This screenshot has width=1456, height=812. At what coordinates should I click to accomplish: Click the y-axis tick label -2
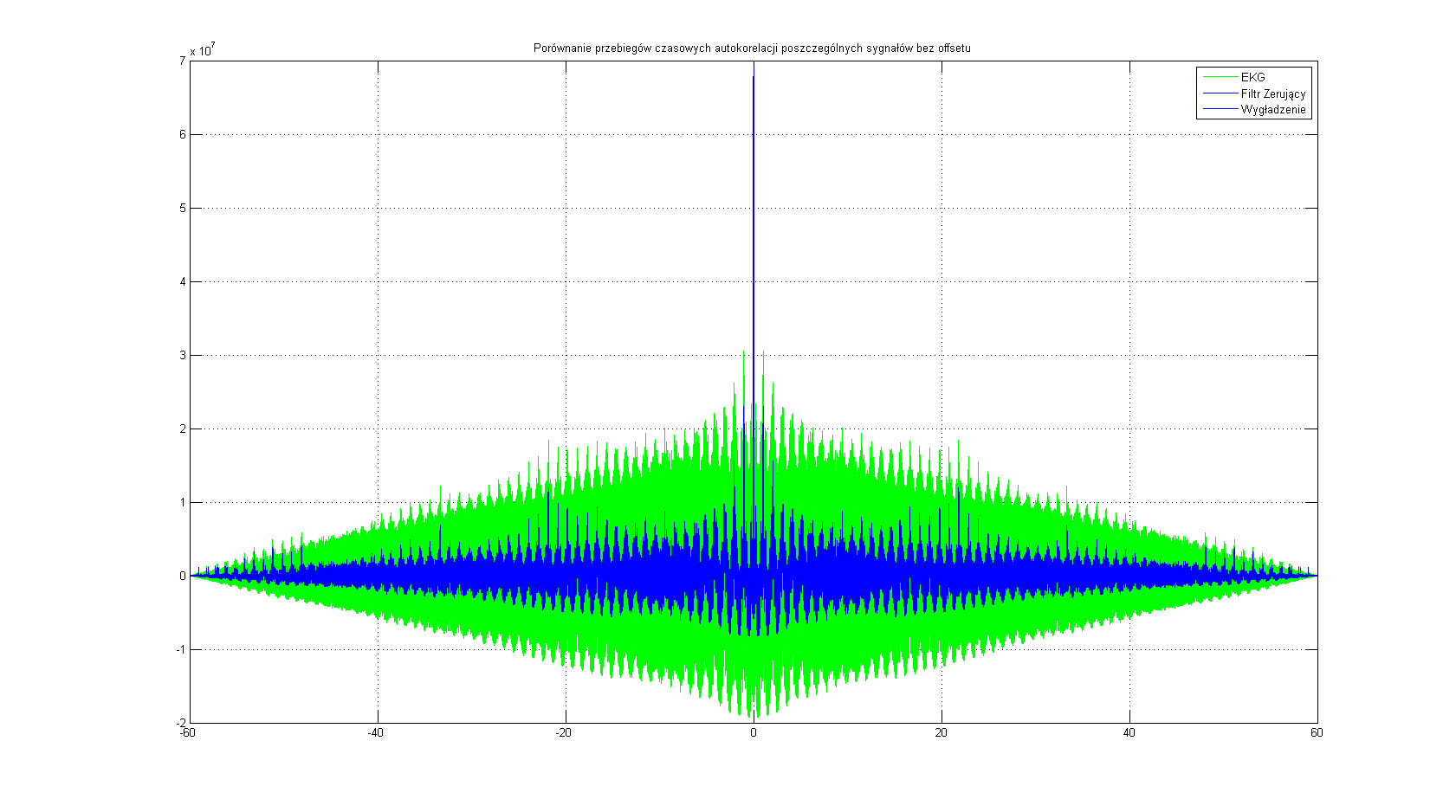[x=180, y=723]
